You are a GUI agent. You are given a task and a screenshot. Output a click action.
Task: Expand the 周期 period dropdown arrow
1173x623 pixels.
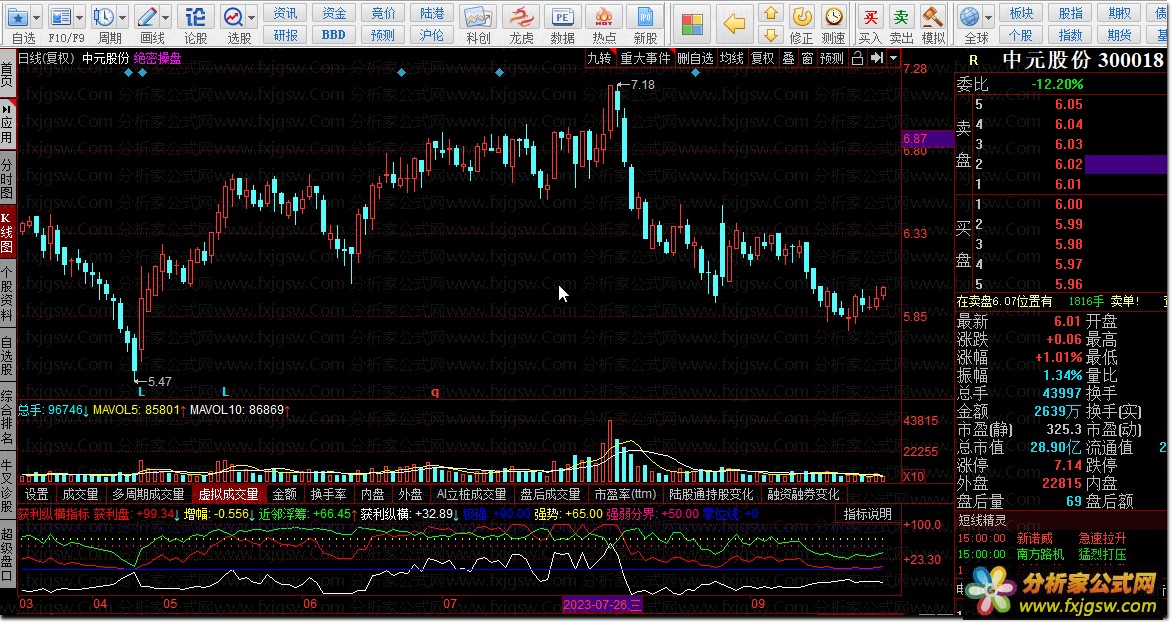pyautogui.click(x=123, y=16)
